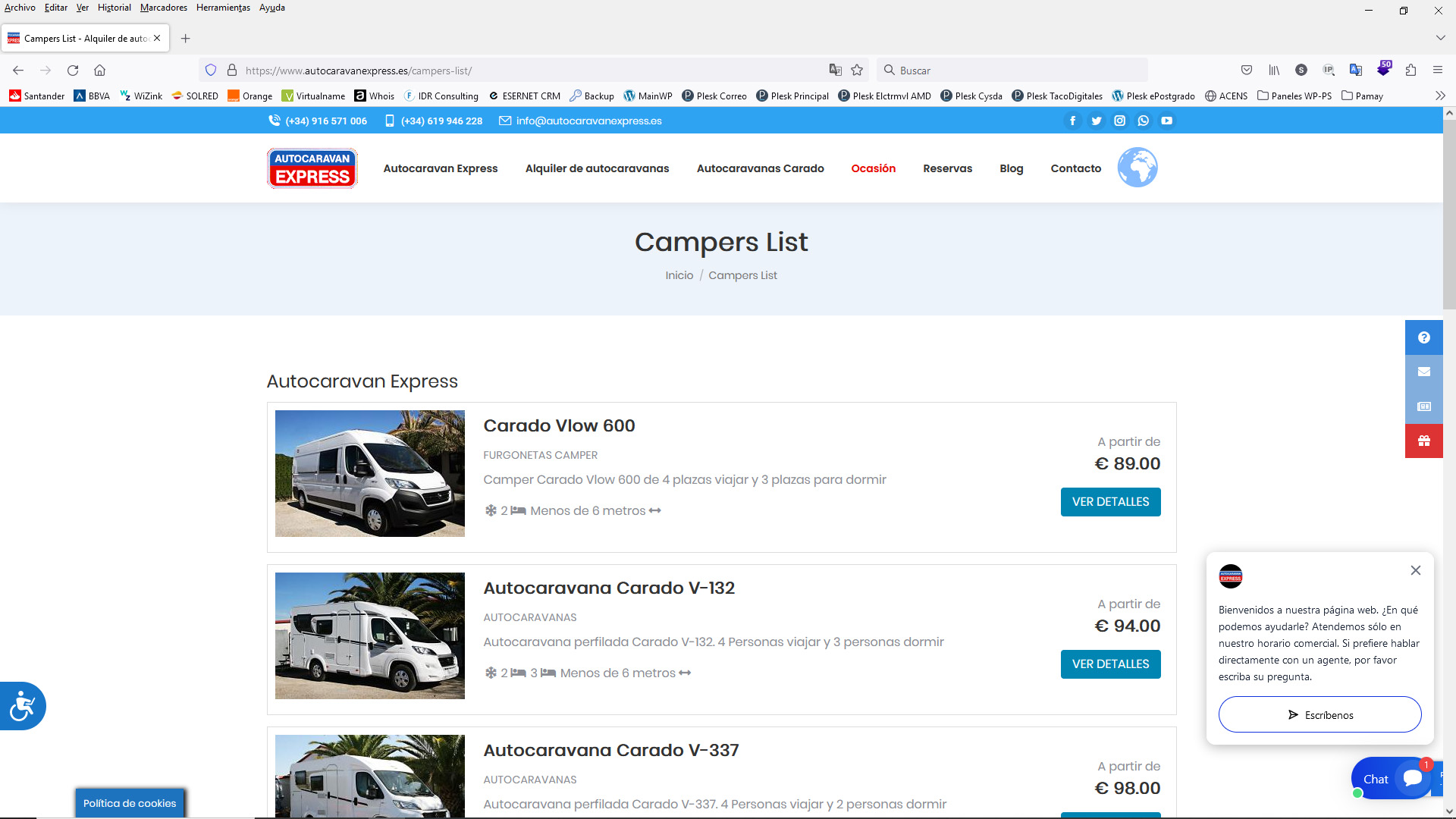The width and height of the screenshot is (1456, 819).
Task: Expand the list all tabs chevron
Action: [x=1440, y=38]
